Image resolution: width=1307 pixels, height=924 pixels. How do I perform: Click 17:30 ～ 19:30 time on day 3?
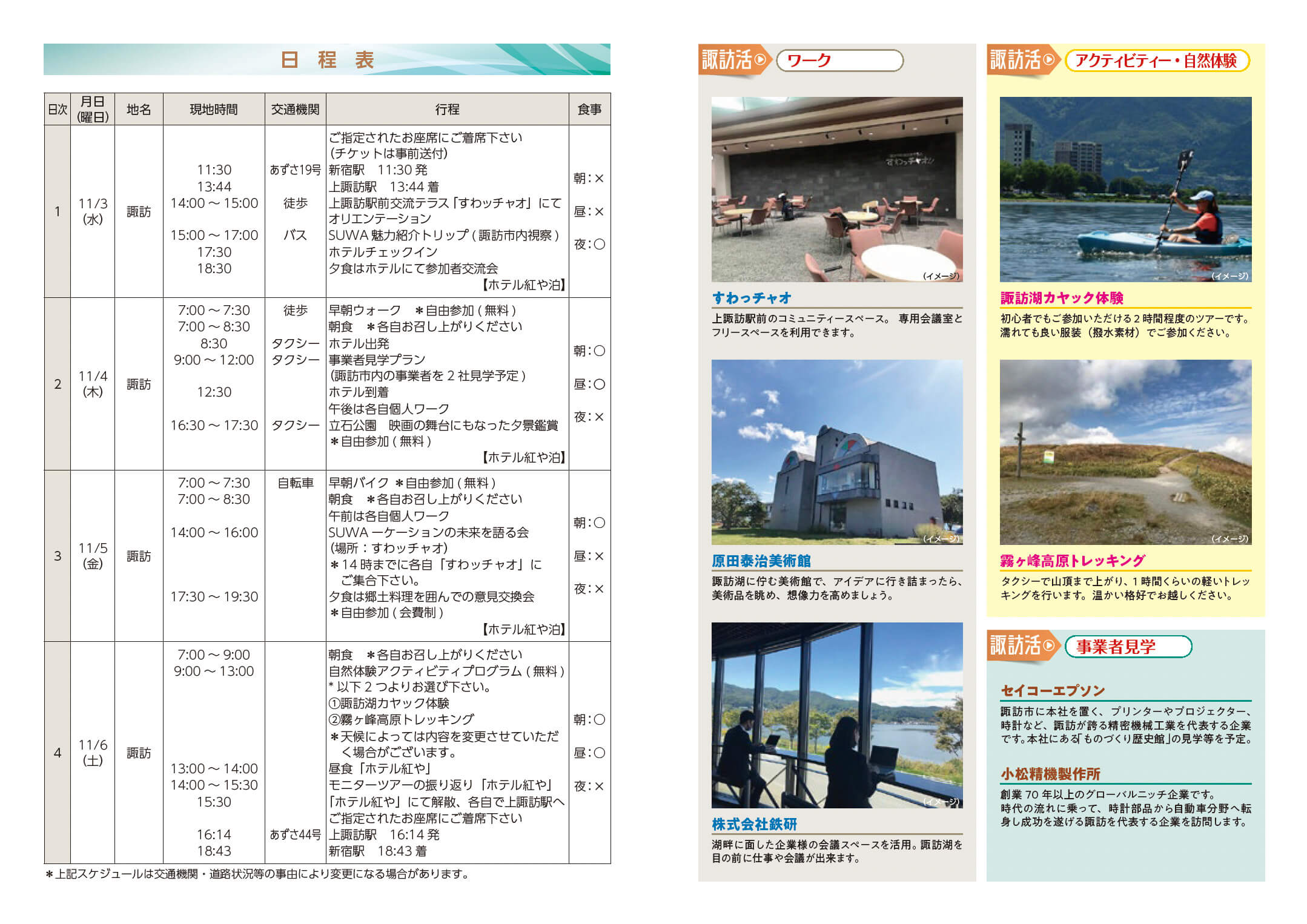tap(214, 596)
